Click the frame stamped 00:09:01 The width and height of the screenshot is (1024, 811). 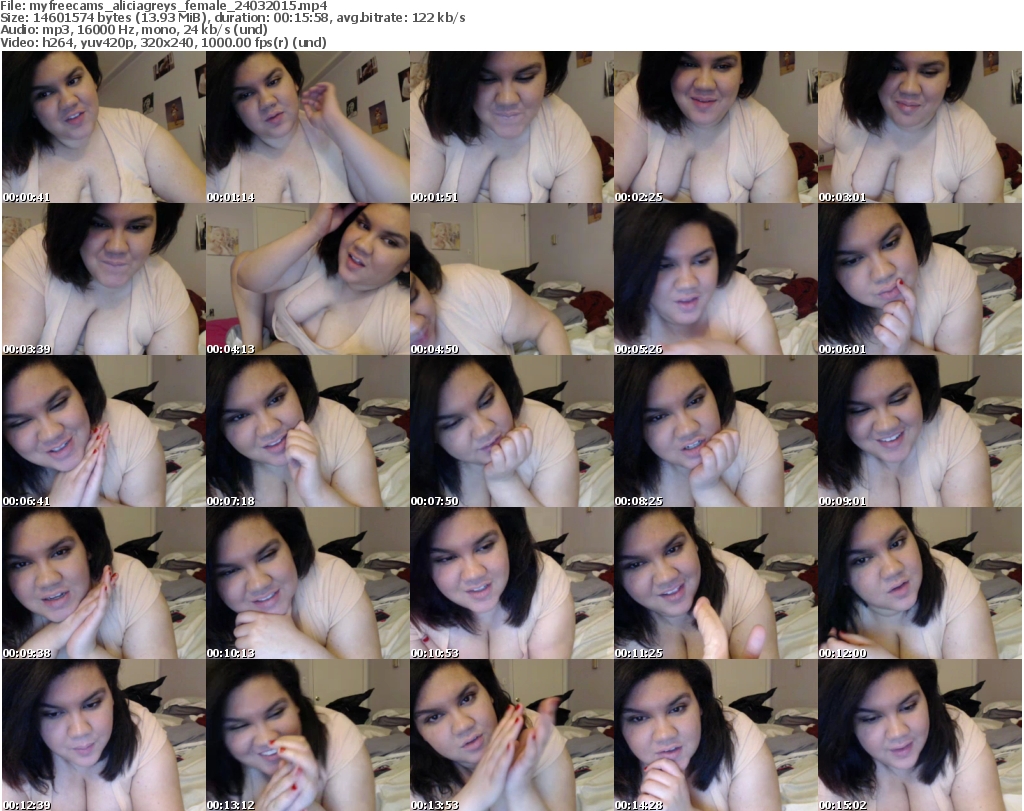point(920,431)
